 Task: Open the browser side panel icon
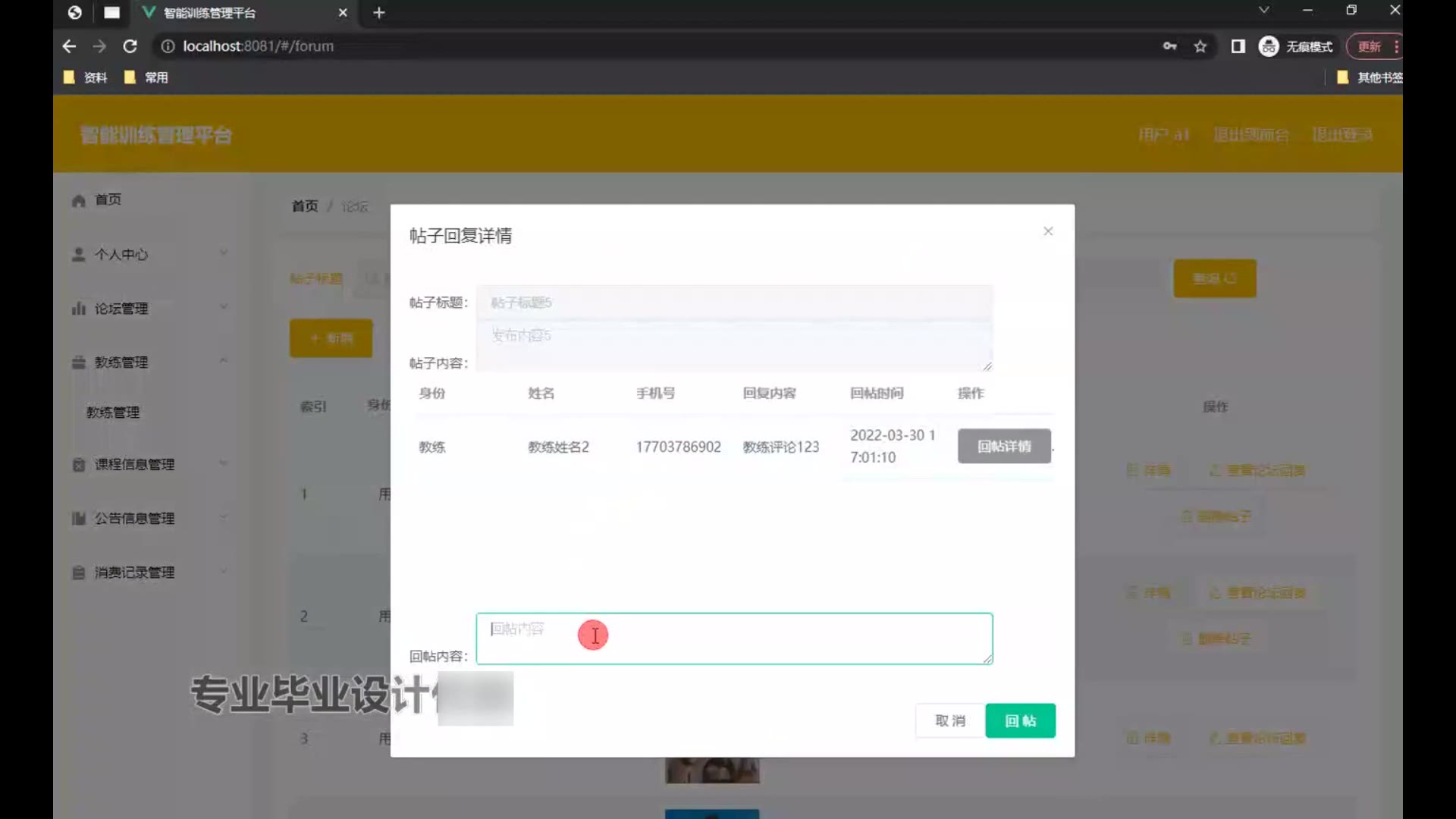1238,46
